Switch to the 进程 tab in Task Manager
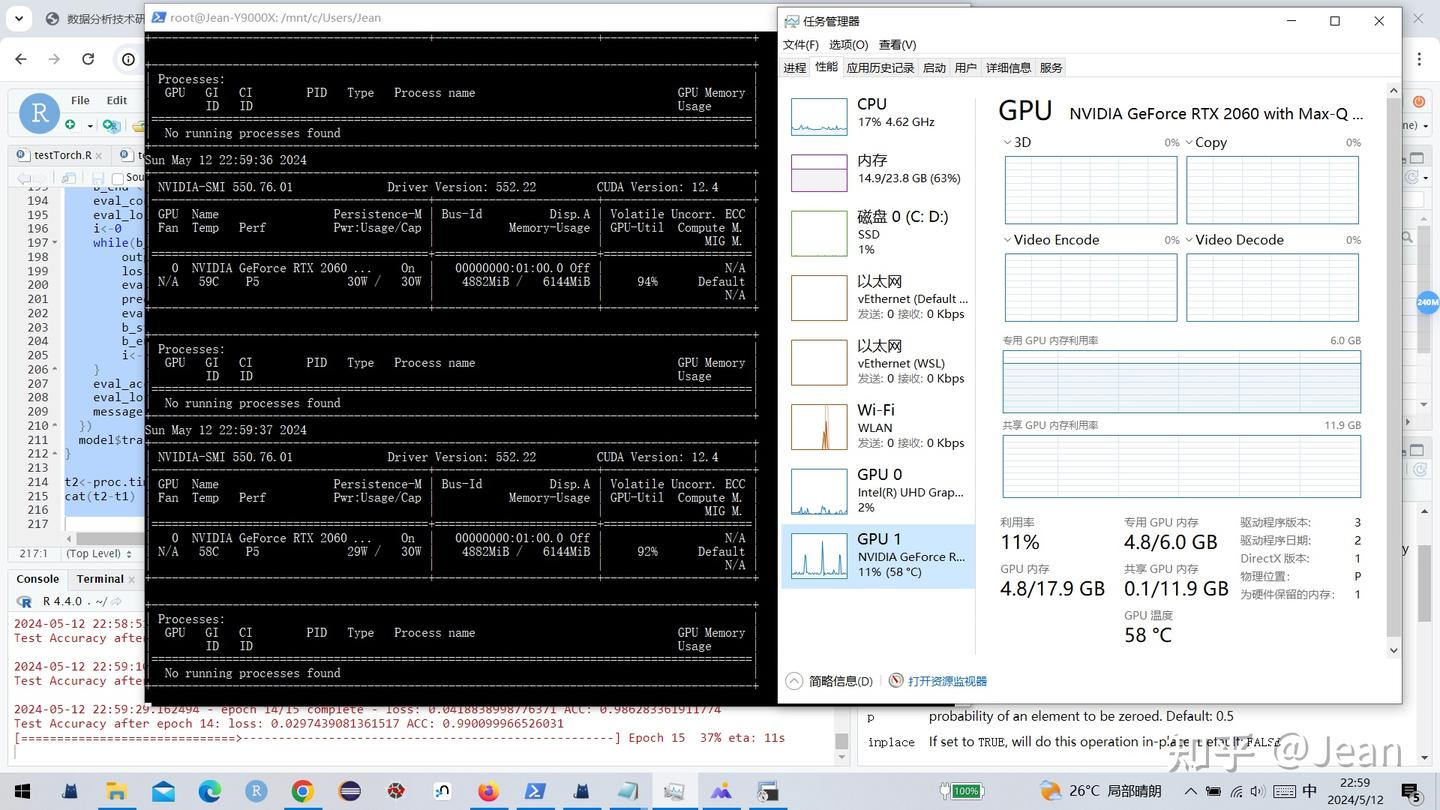 pyautogui.click(x=794, y=67)
